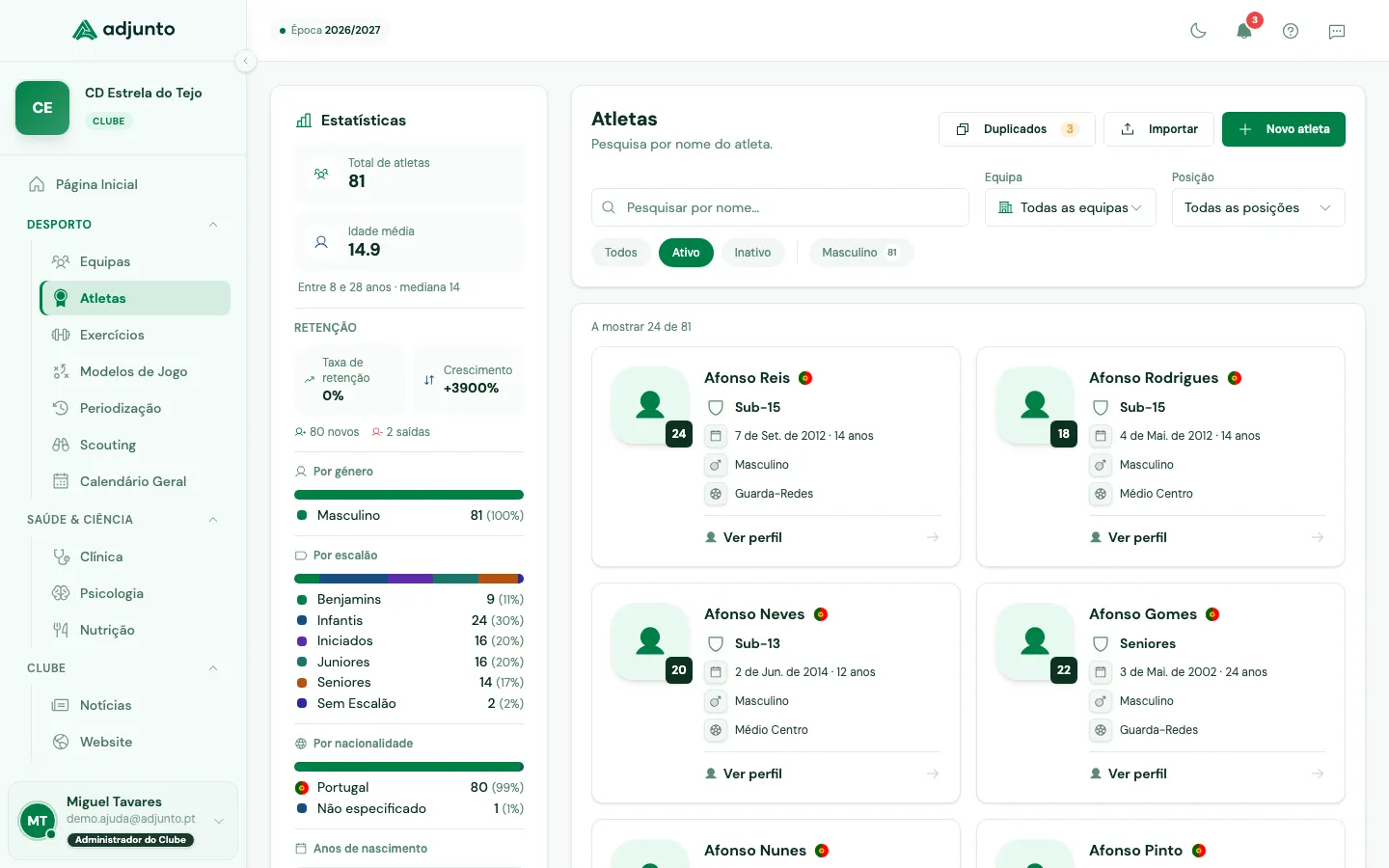Select the Inativo status filter
Viewport: 1389px width, 868px height.
click(752, 253)
